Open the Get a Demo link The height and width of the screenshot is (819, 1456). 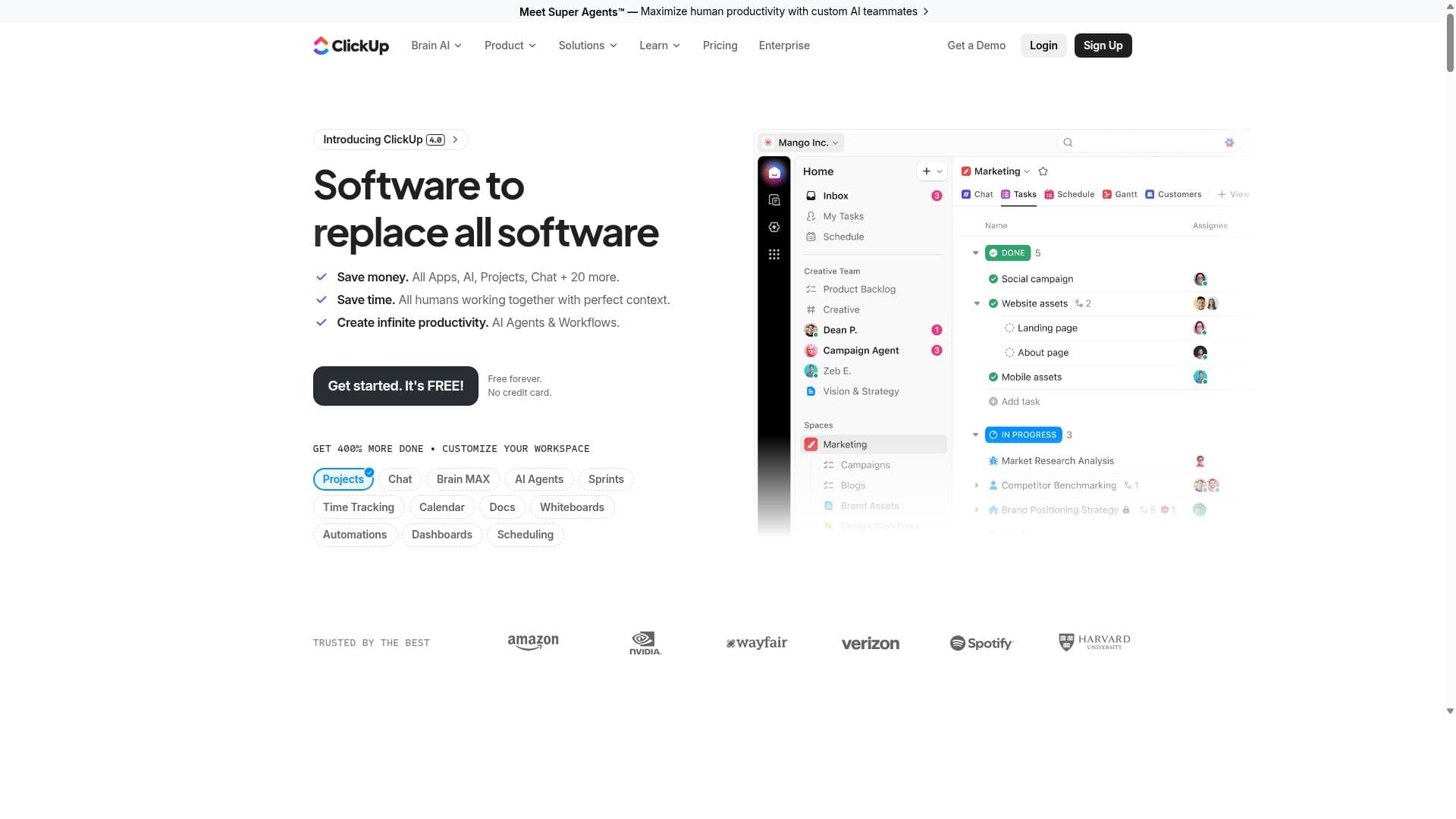click(976, 45)
